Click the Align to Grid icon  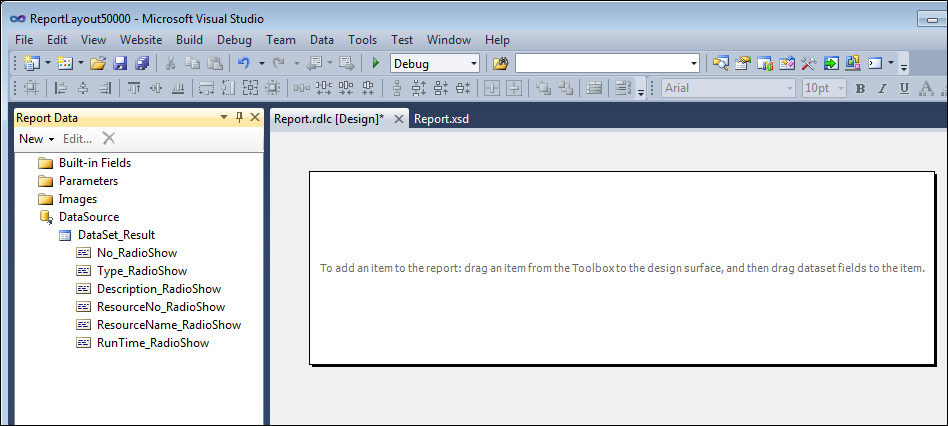(31, 88)
